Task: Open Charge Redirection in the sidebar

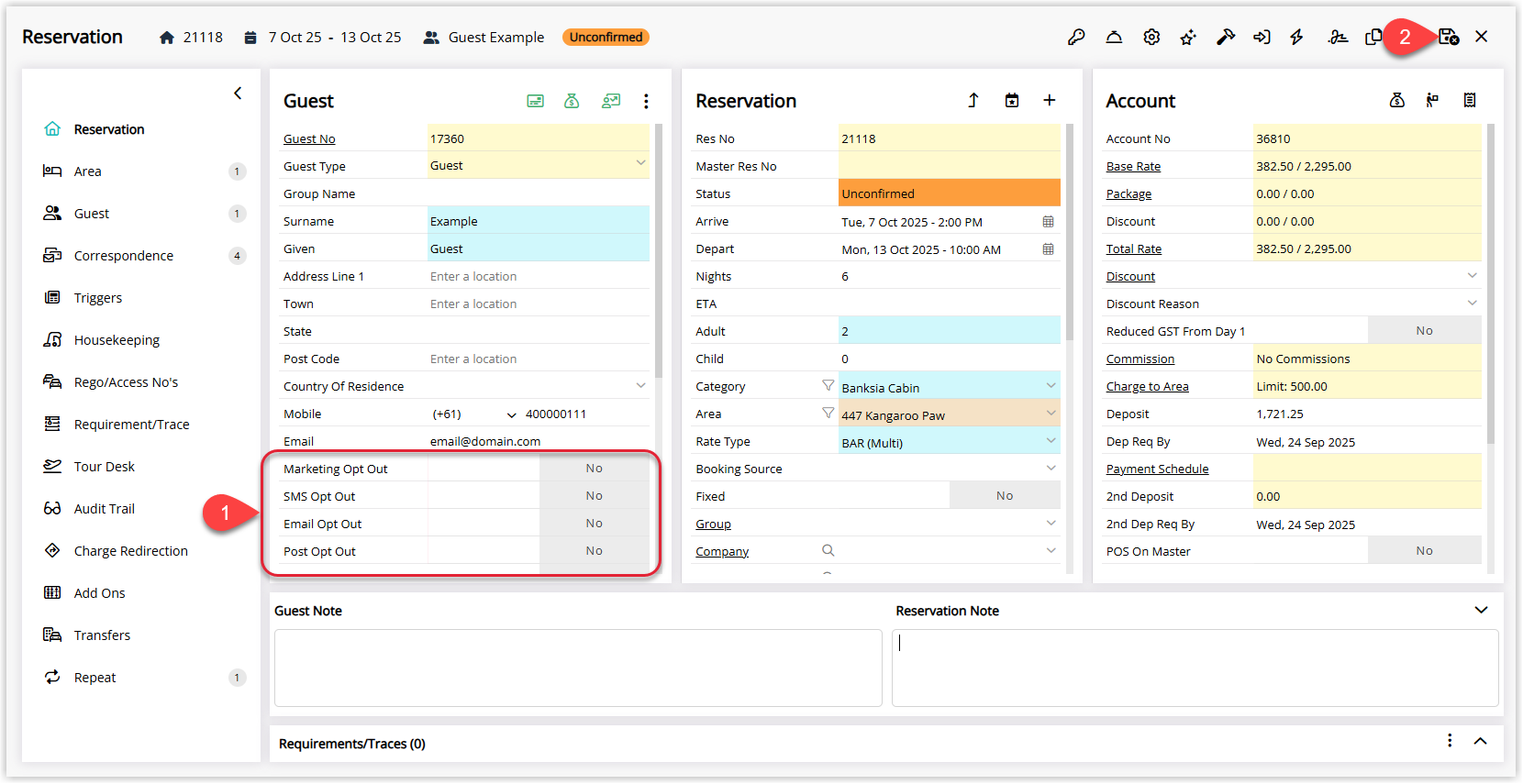Action: (x=144, y=551)
